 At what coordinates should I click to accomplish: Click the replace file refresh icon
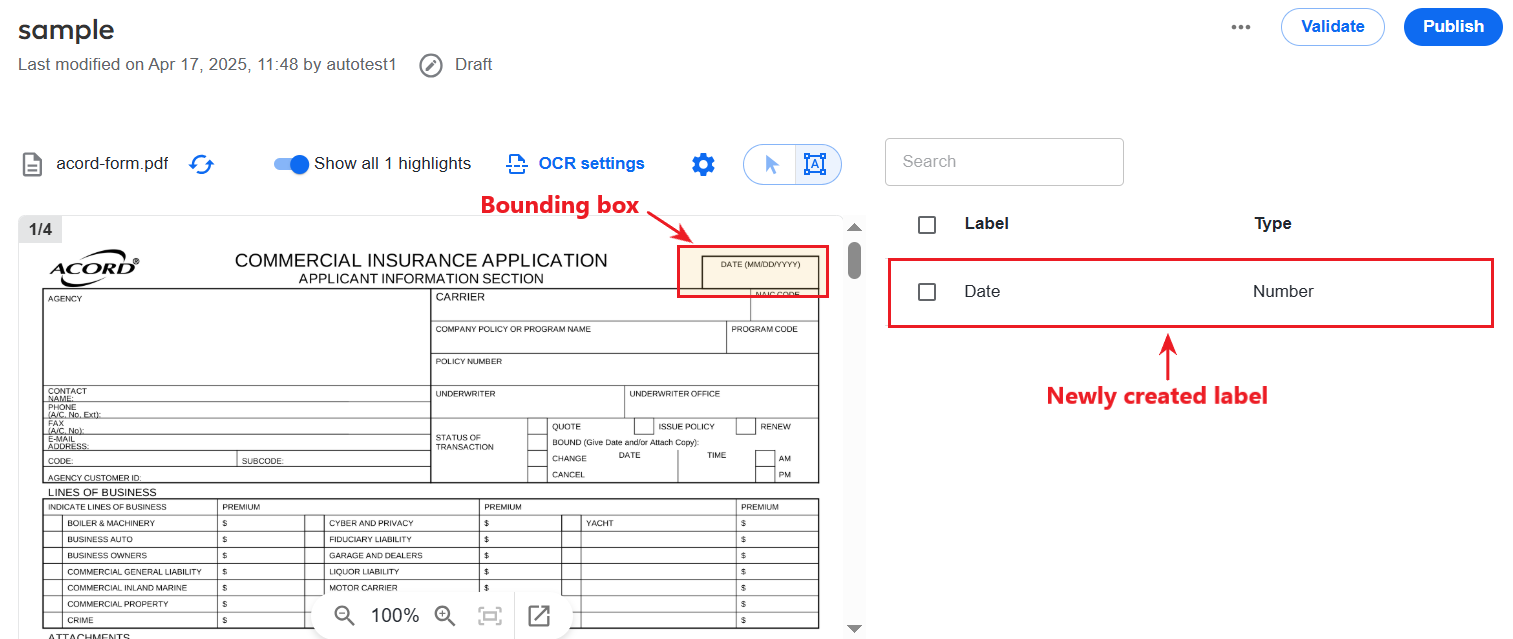pyautogui.click(x=202, y=164)
